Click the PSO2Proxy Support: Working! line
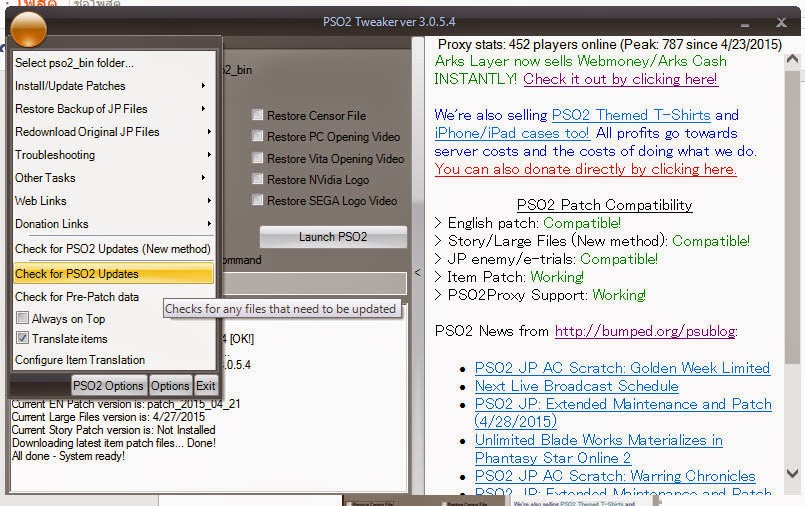 point(540,295)
